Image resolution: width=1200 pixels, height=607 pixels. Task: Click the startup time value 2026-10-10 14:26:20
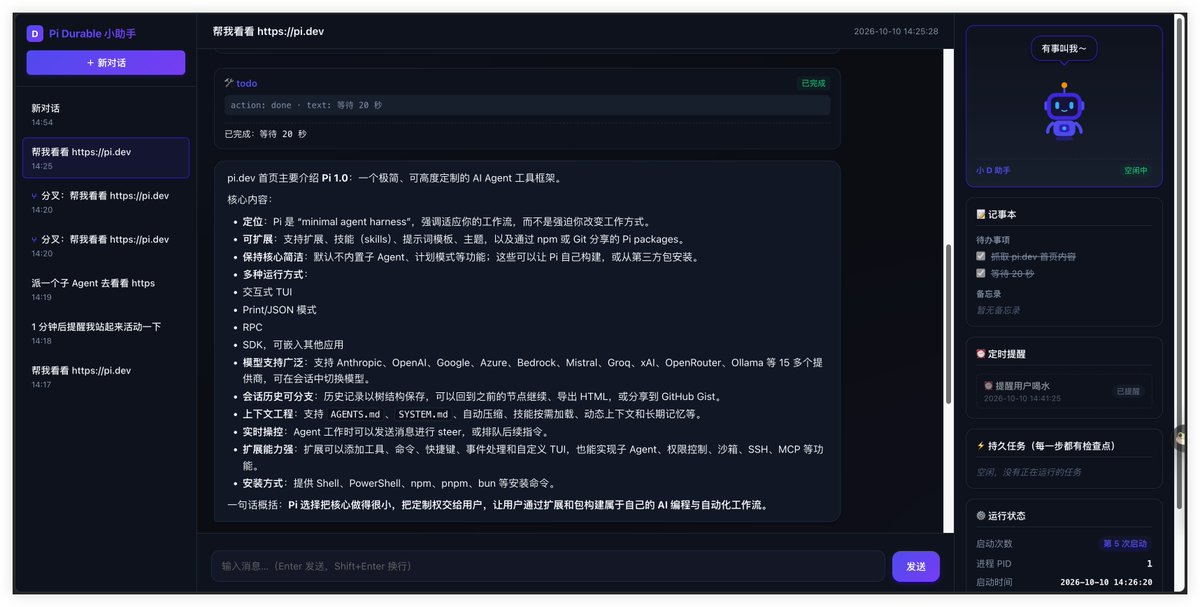coord(1106,582)
